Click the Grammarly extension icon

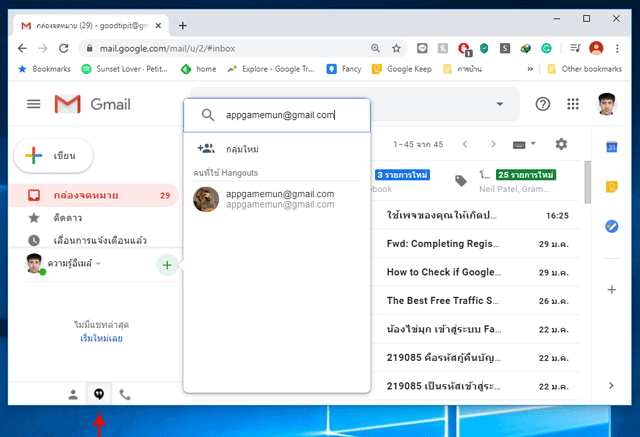coord(546,49)
